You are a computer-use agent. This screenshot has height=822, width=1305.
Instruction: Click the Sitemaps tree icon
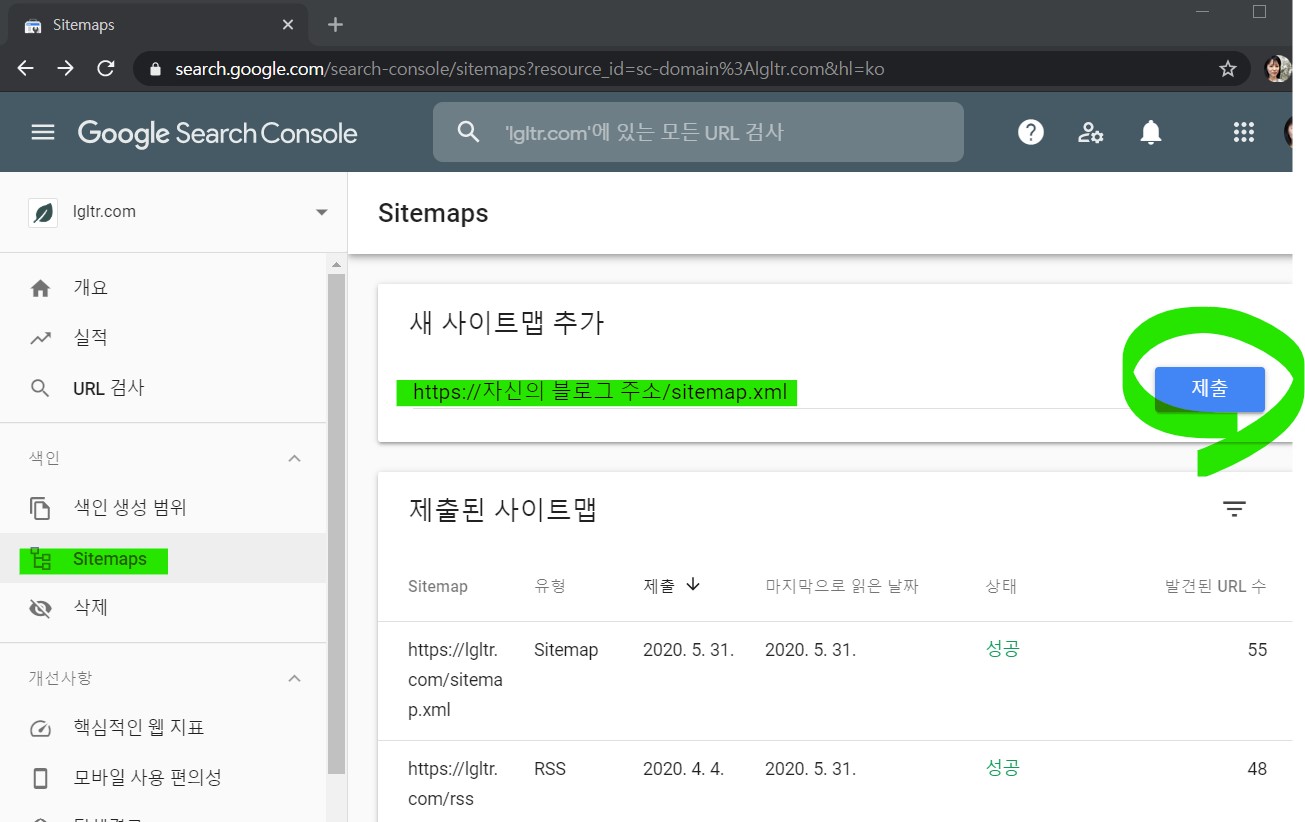click(x=40, y=559)
